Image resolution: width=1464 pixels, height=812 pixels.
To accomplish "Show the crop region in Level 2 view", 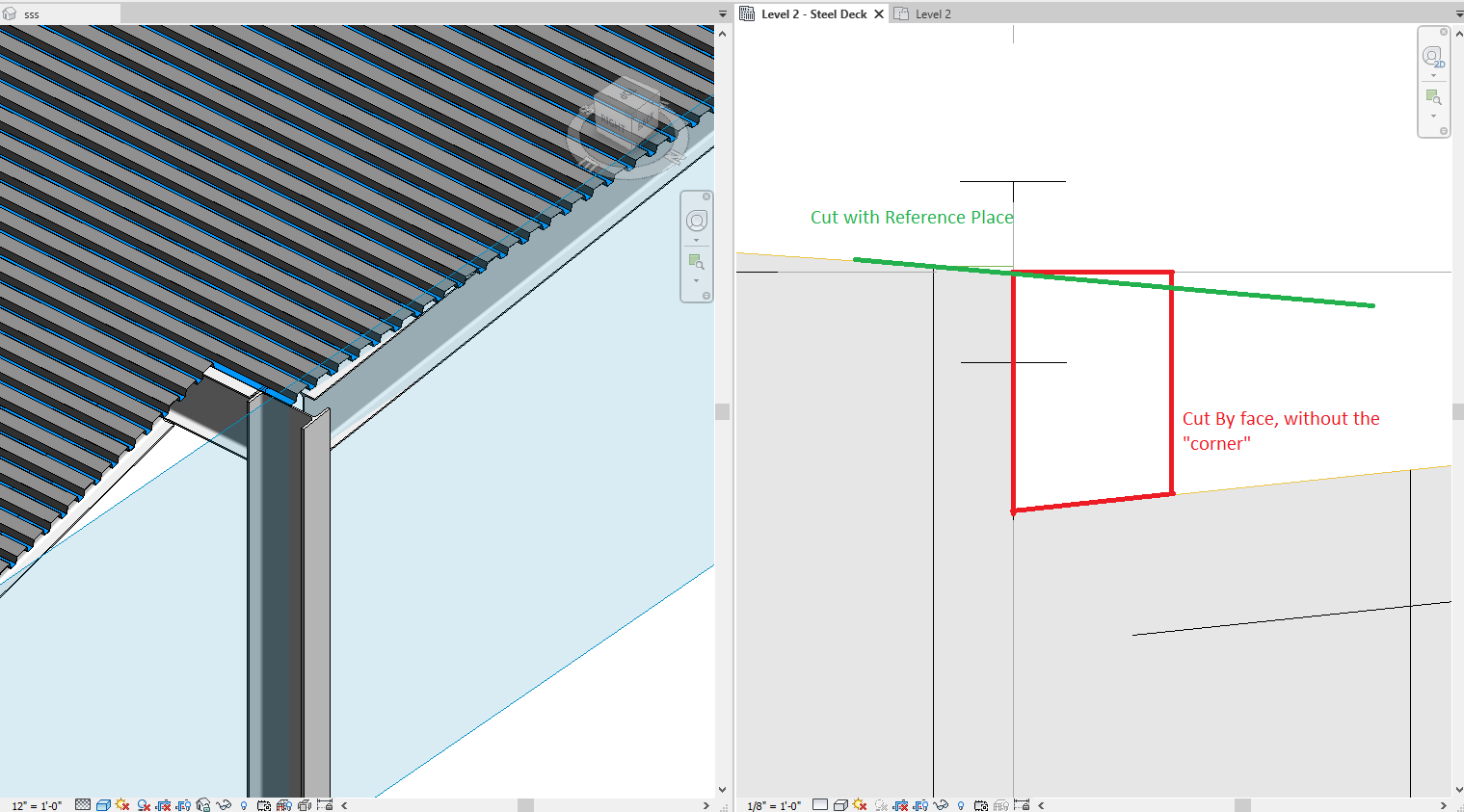I will 919,804.
